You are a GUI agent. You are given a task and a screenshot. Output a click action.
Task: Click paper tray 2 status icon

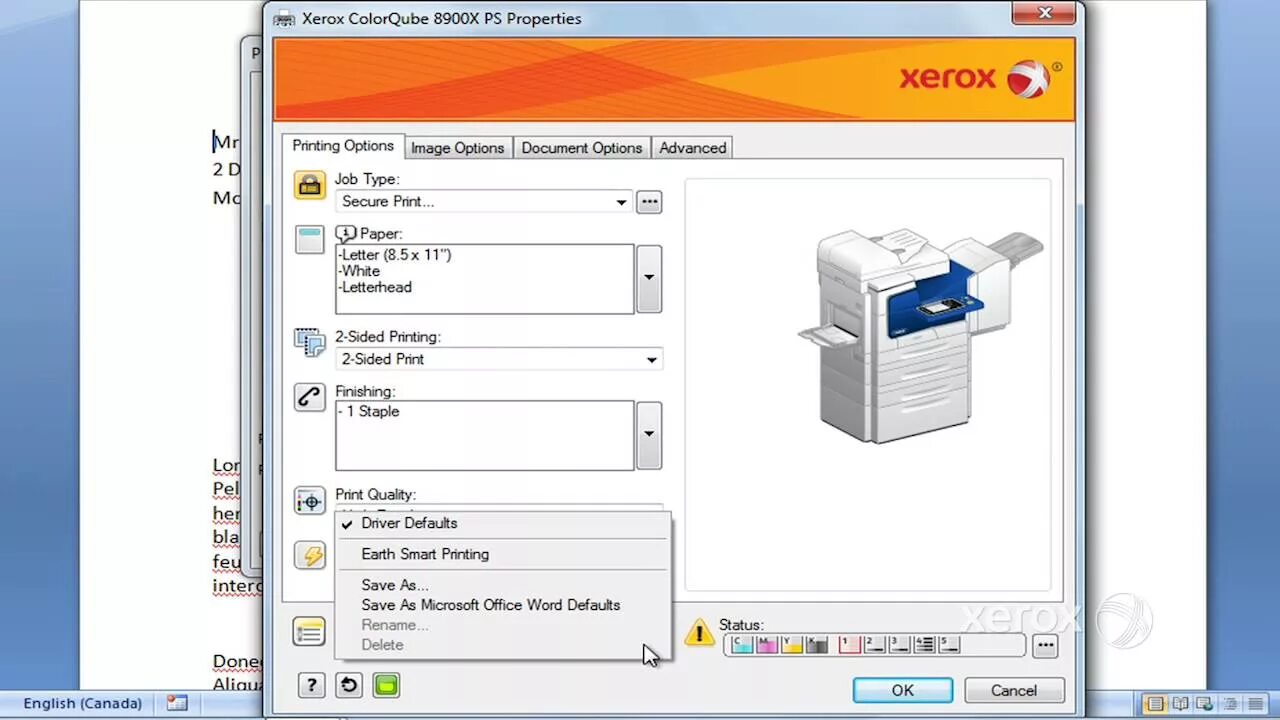874,645
